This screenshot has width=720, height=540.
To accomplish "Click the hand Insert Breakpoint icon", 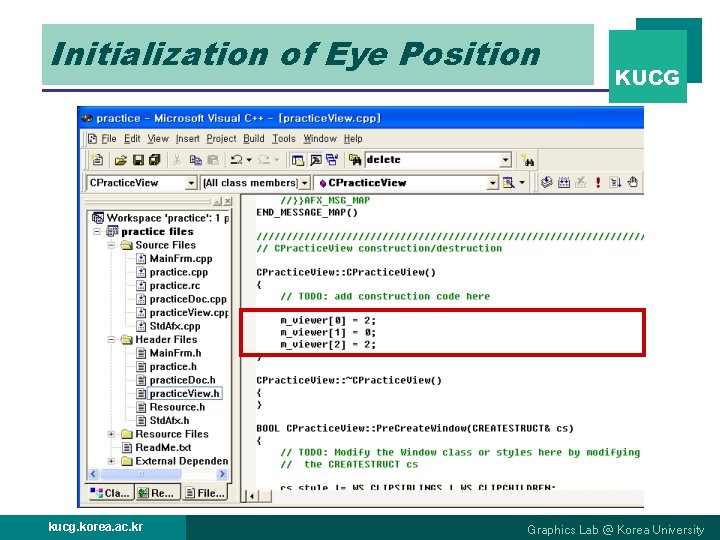I will click(x=633, y=182).
